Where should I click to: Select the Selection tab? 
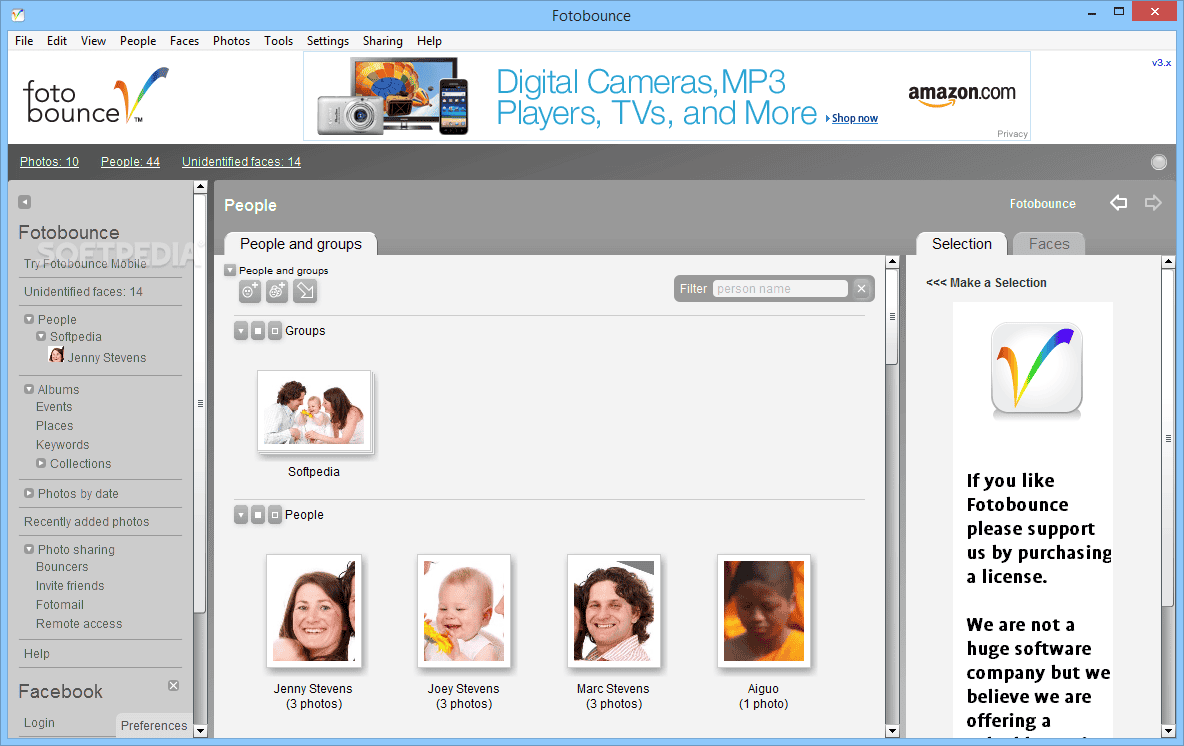tap(961, 244)
